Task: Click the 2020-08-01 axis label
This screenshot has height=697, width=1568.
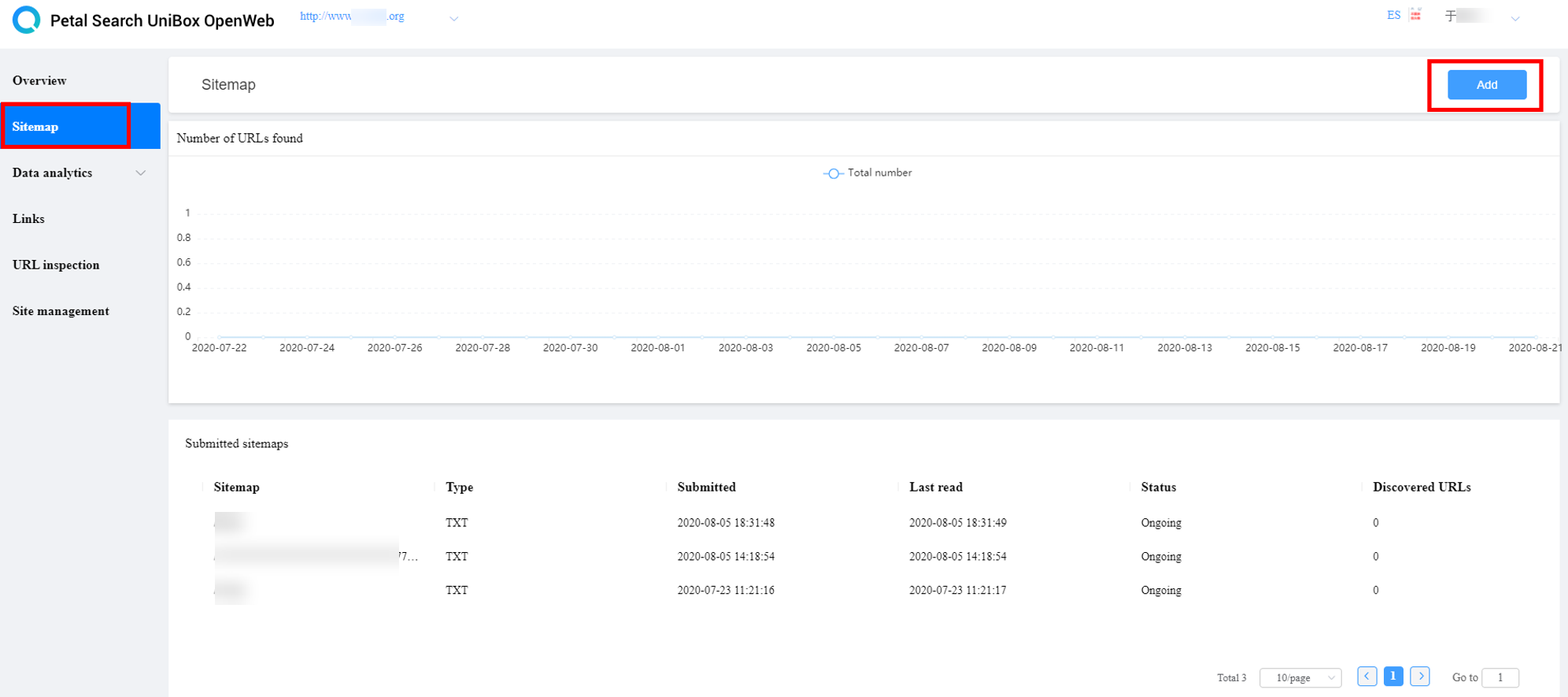Action: point(657,347)
